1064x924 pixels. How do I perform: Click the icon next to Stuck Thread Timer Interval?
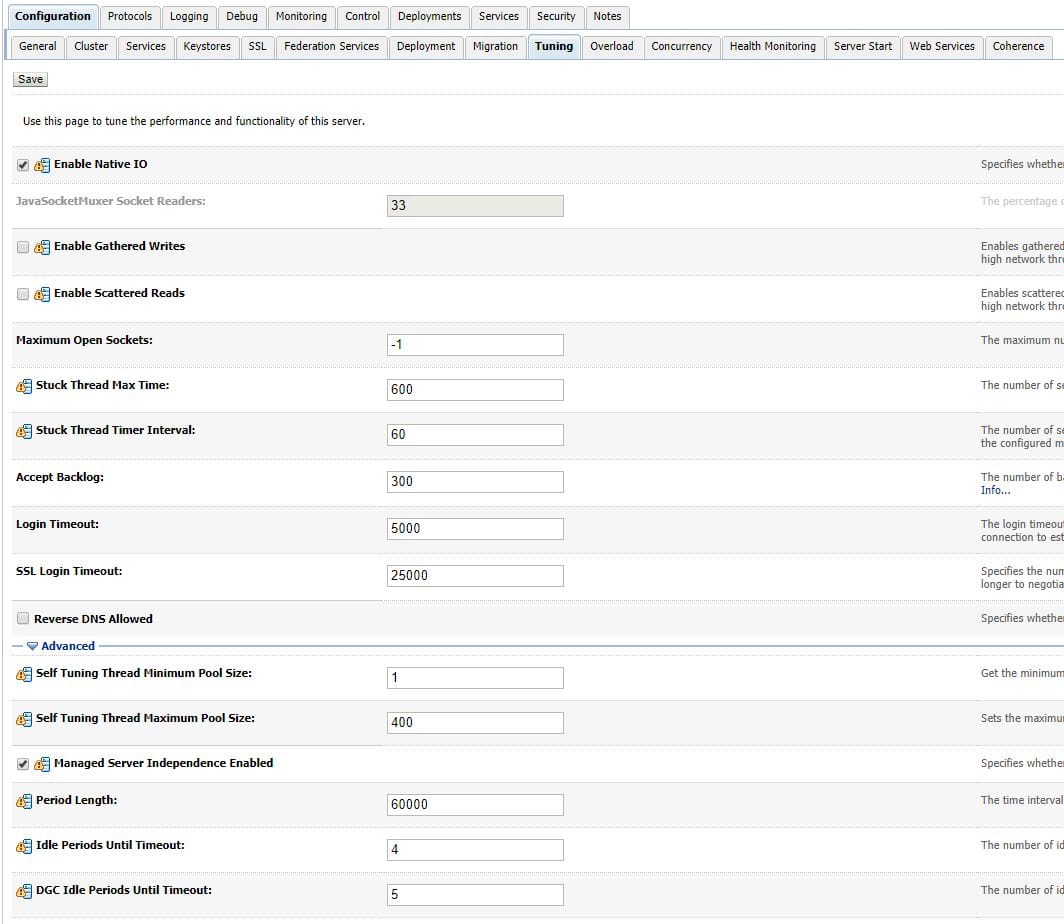22,429
